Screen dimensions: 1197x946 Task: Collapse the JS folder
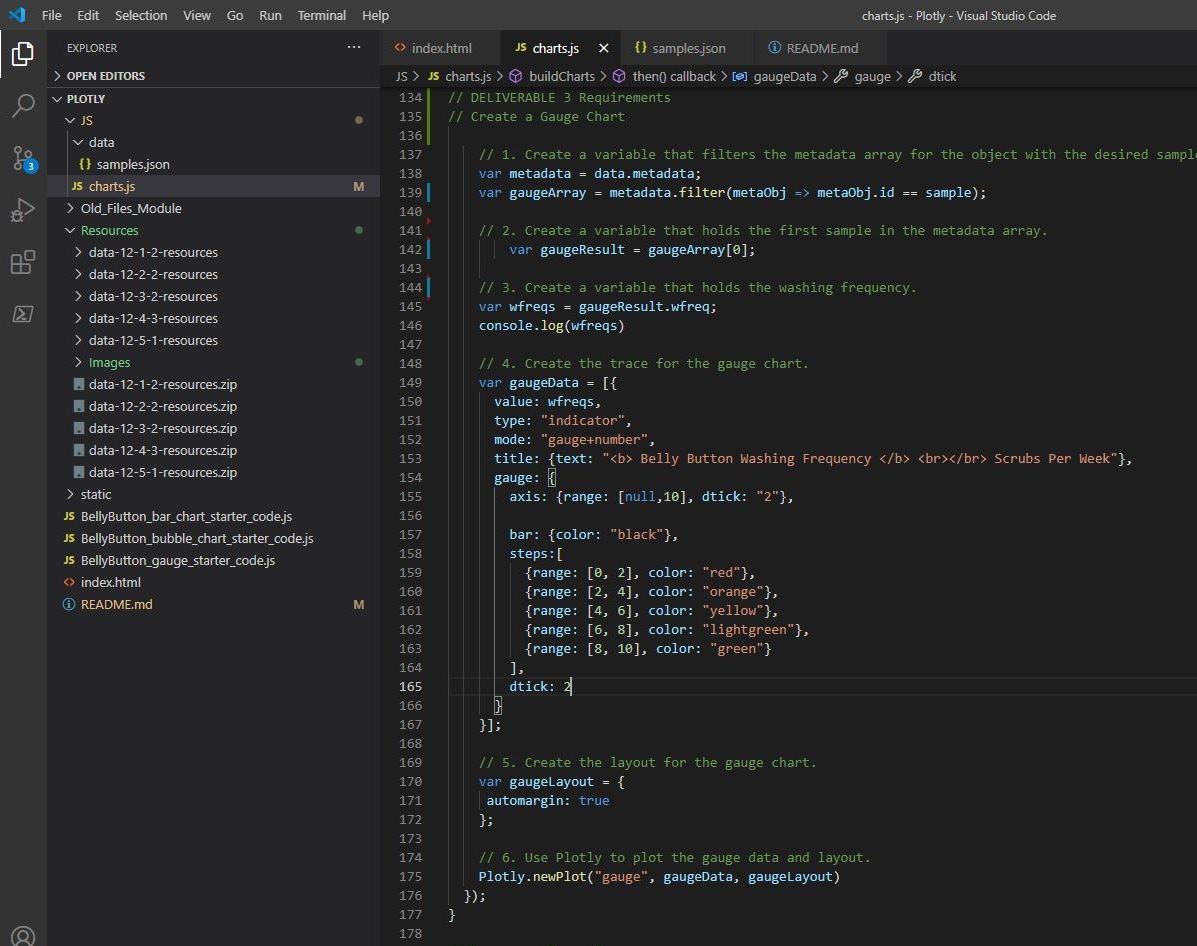(87, 120)
